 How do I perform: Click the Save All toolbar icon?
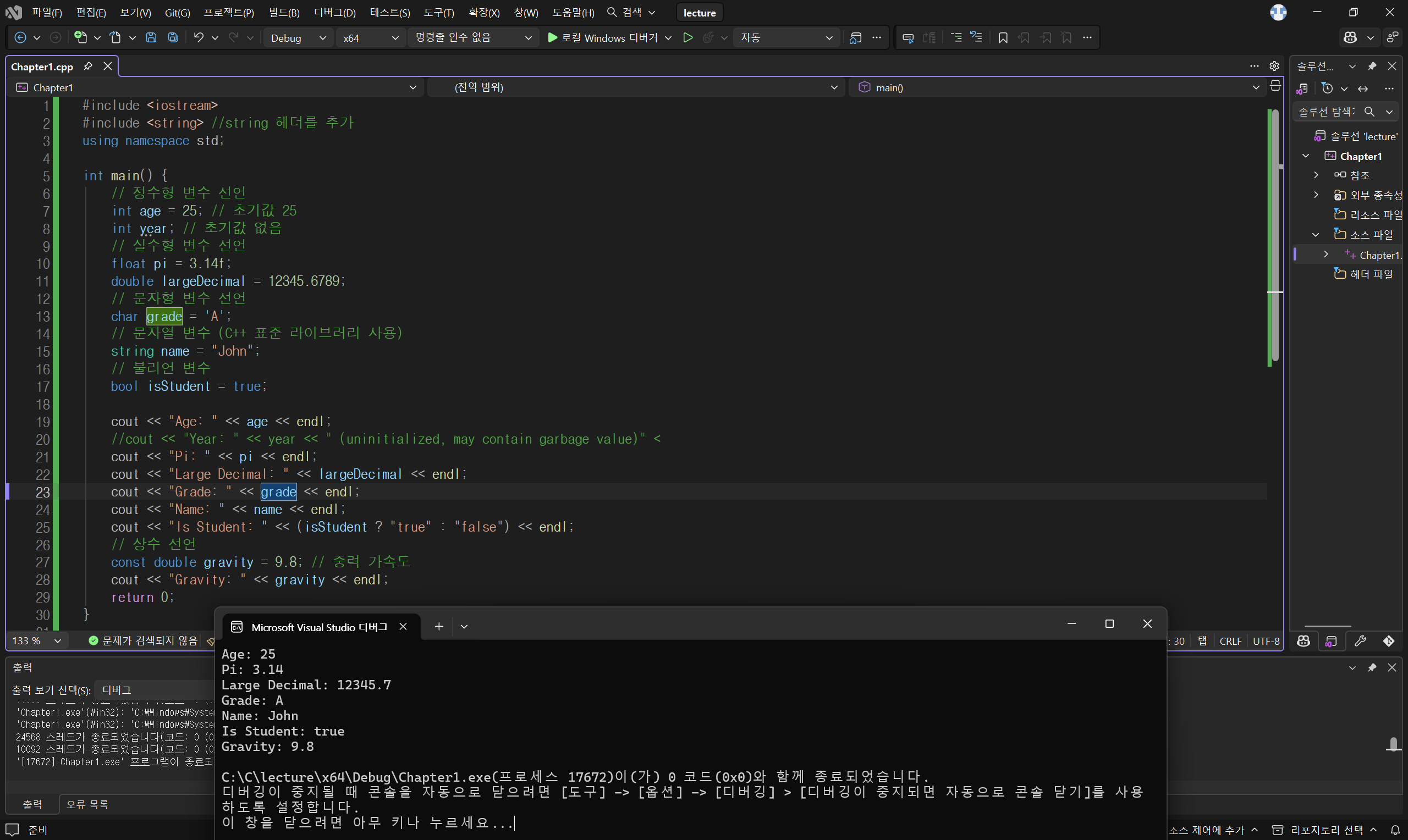(173, 37)
